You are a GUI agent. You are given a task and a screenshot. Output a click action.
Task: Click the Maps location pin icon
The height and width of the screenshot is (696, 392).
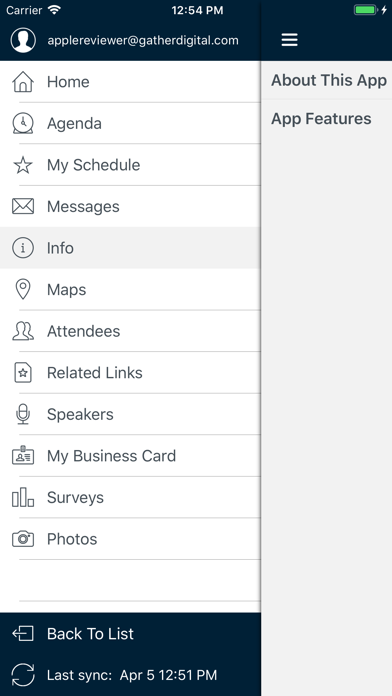click(23, 289)
